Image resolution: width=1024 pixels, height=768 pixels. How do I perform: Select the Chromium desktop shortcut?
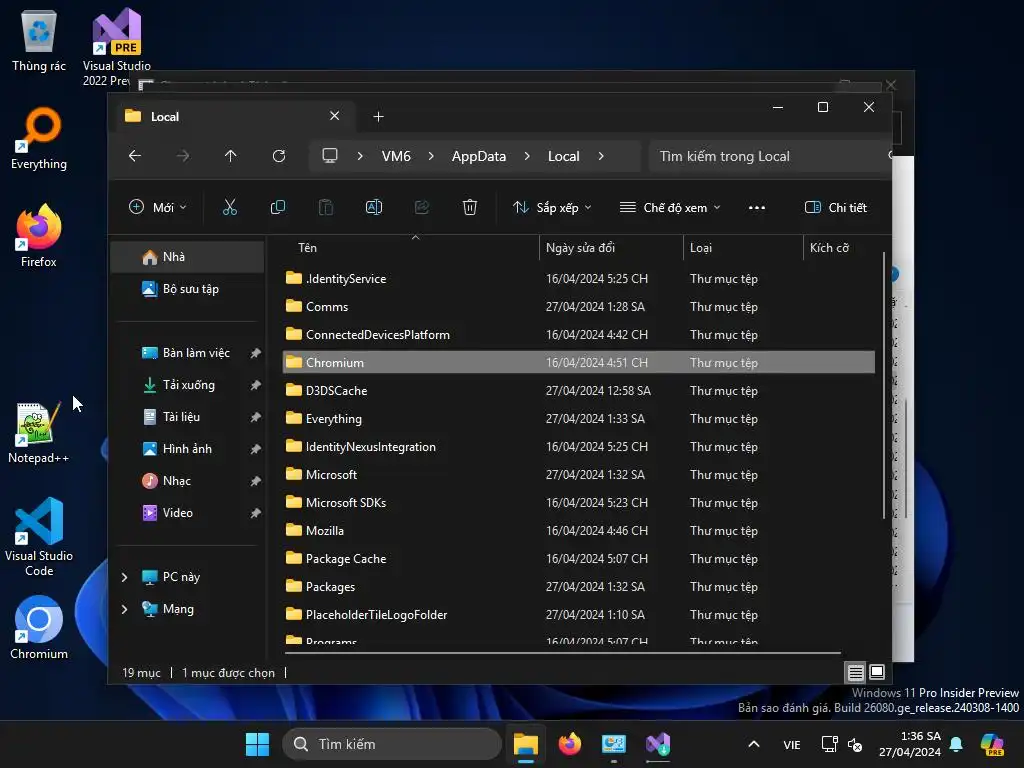[39, 628]
